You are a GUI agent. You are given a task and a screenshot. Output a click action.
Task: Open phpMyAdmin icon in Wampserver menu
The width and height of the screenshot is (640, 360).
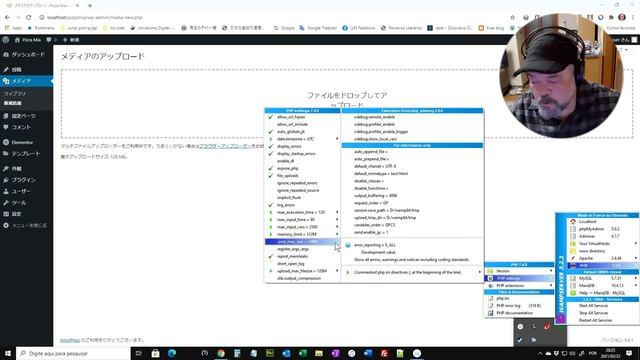click(x=573, y=229)
